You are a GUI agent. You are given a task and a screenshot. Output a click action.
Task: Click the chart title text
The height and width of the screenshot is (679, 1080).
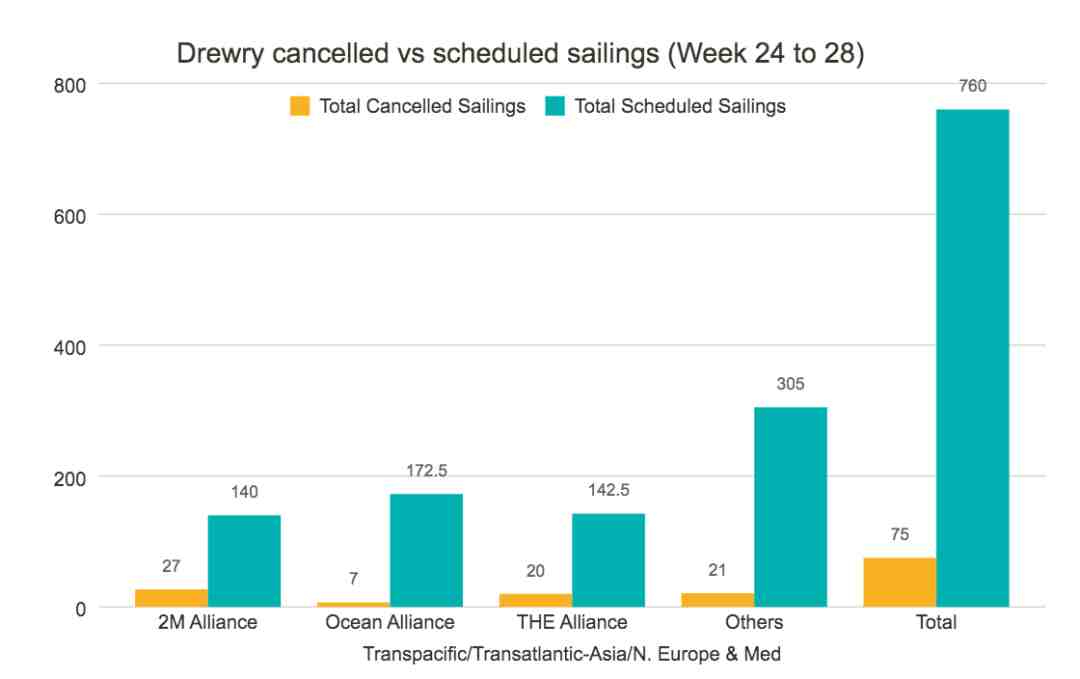[x=520, y=54]
